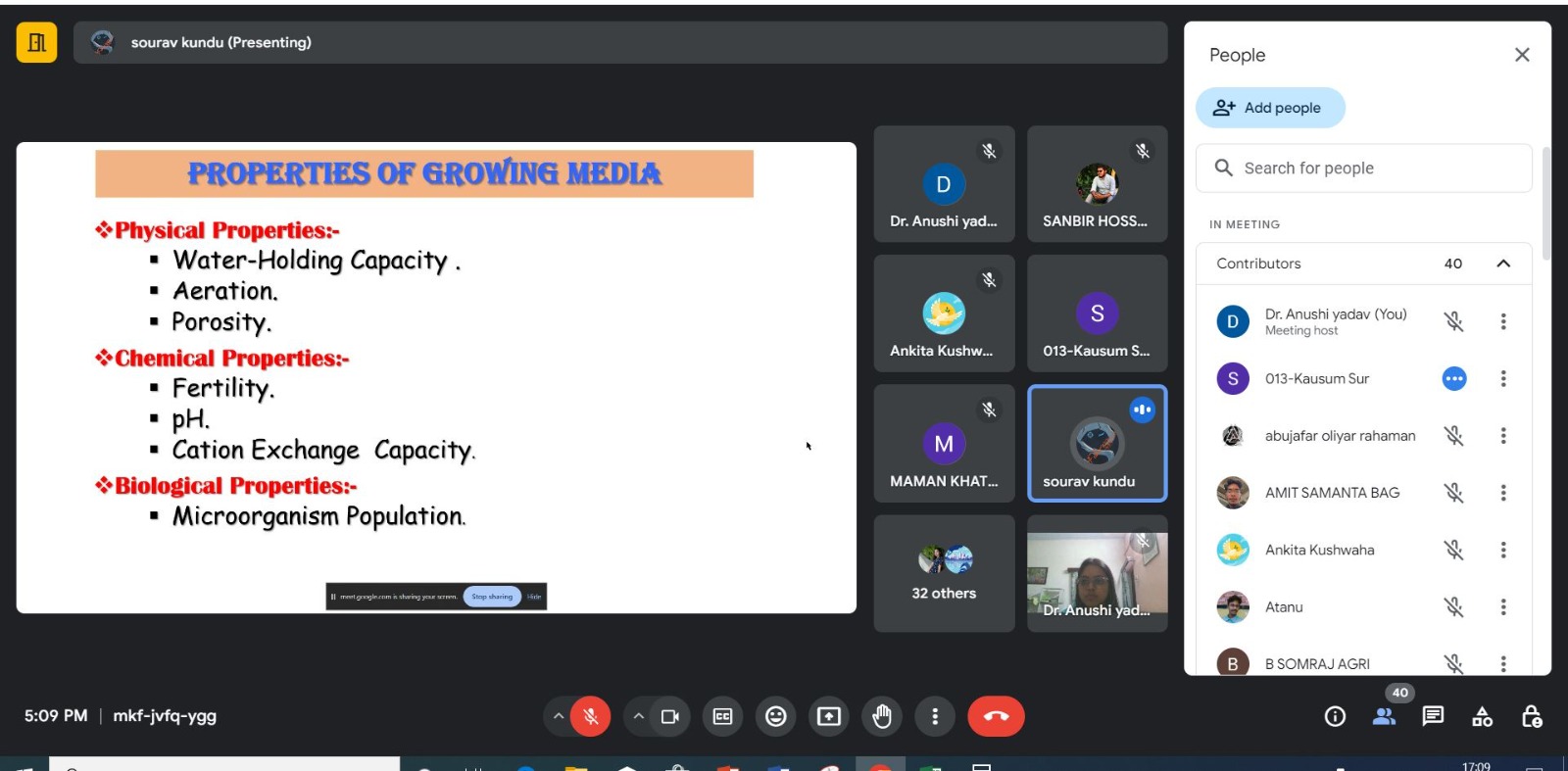Screen dimensions: 1568x771
Task: Open the three-dot more options menu
Action: coord(935,716)
